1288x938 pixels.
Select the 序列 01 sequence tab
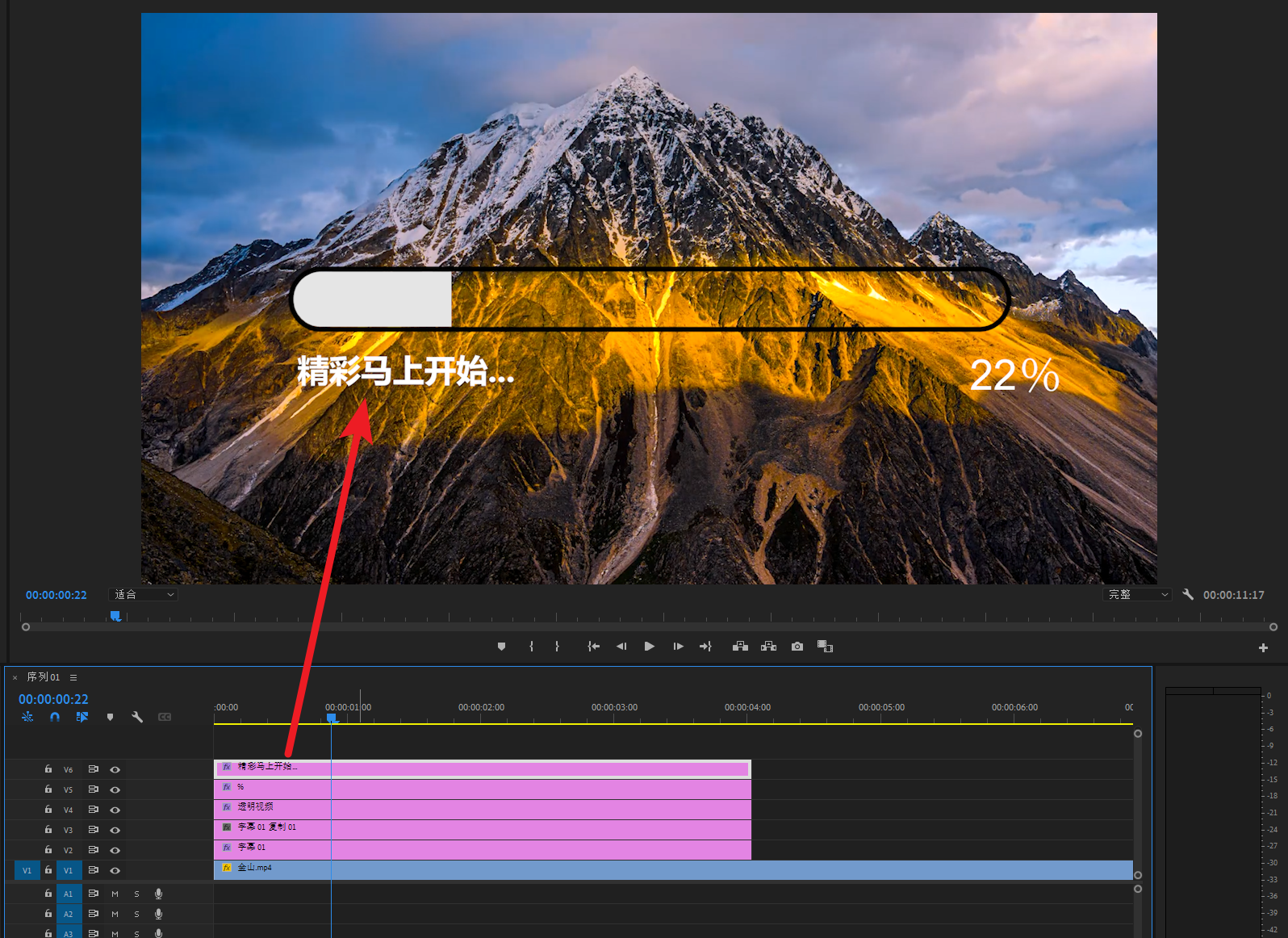click(x=44, y=678)
